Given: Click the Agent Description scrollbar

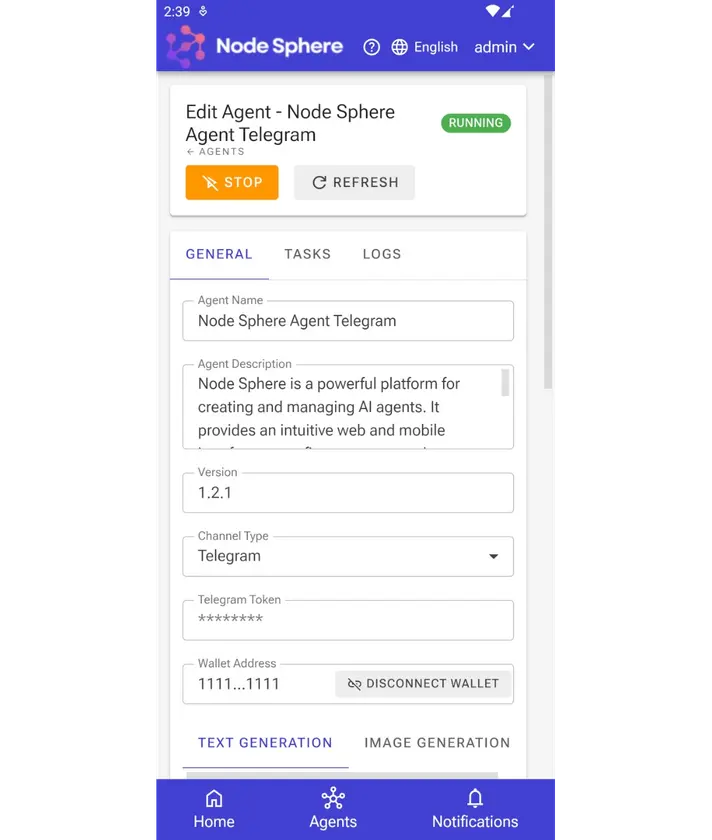Looking at the screenshot, I should [x=505, y=382].
